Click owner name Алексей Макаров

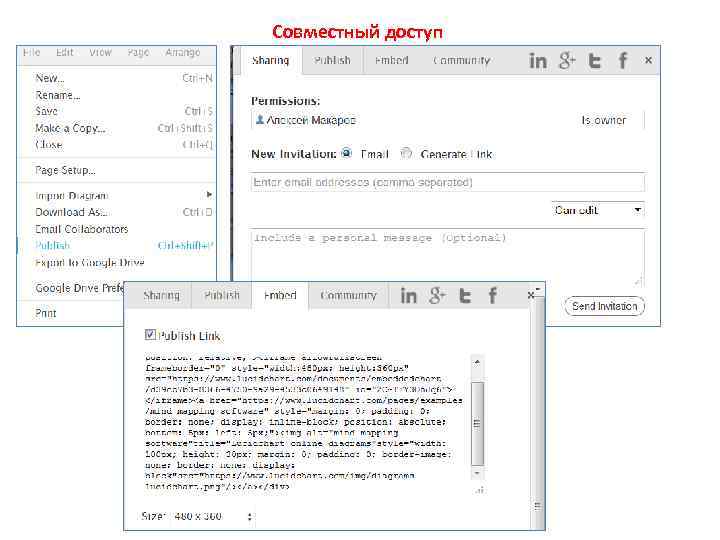pyautogui.click(x=311, y=120)
